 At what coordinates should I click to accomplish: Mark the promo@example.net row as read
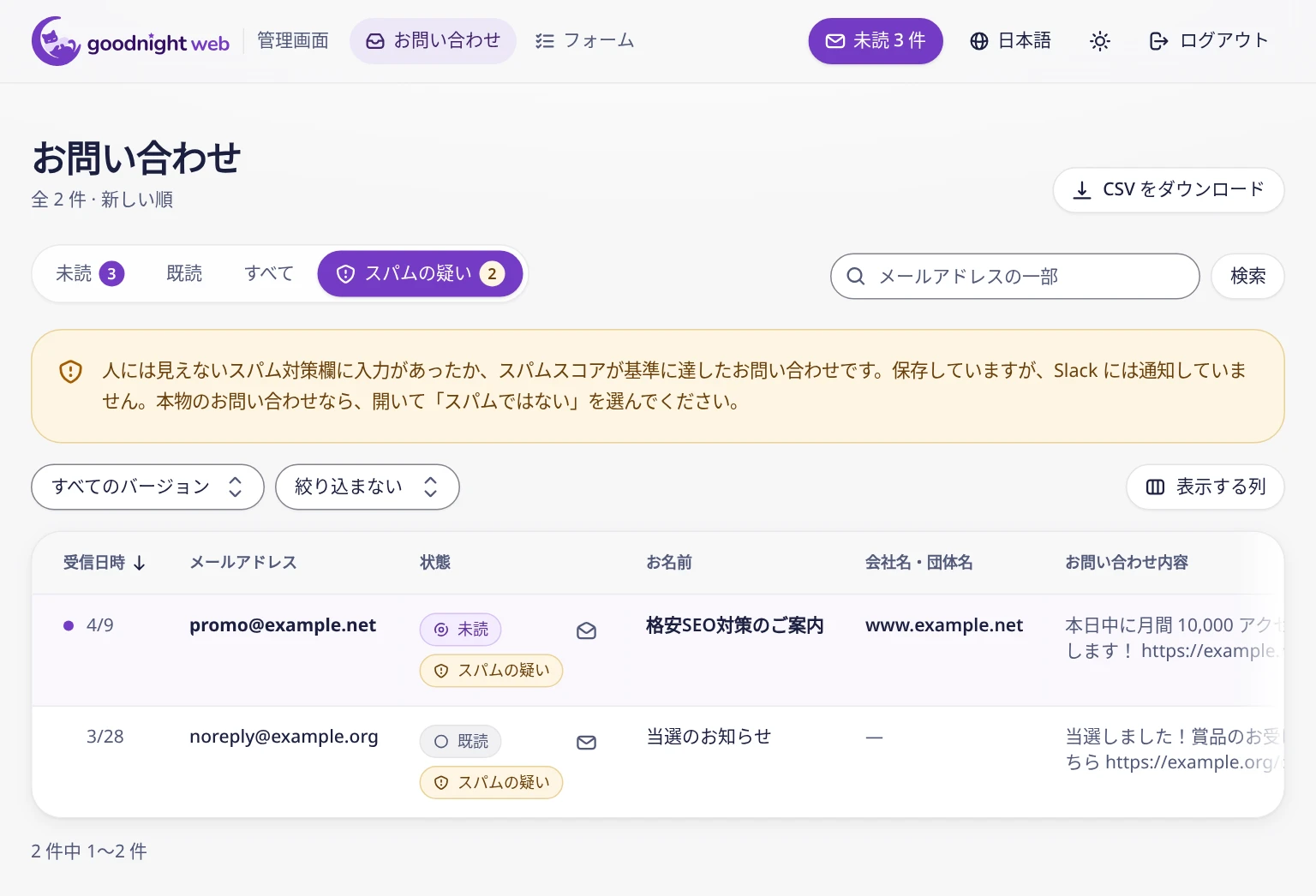[586, 631]
